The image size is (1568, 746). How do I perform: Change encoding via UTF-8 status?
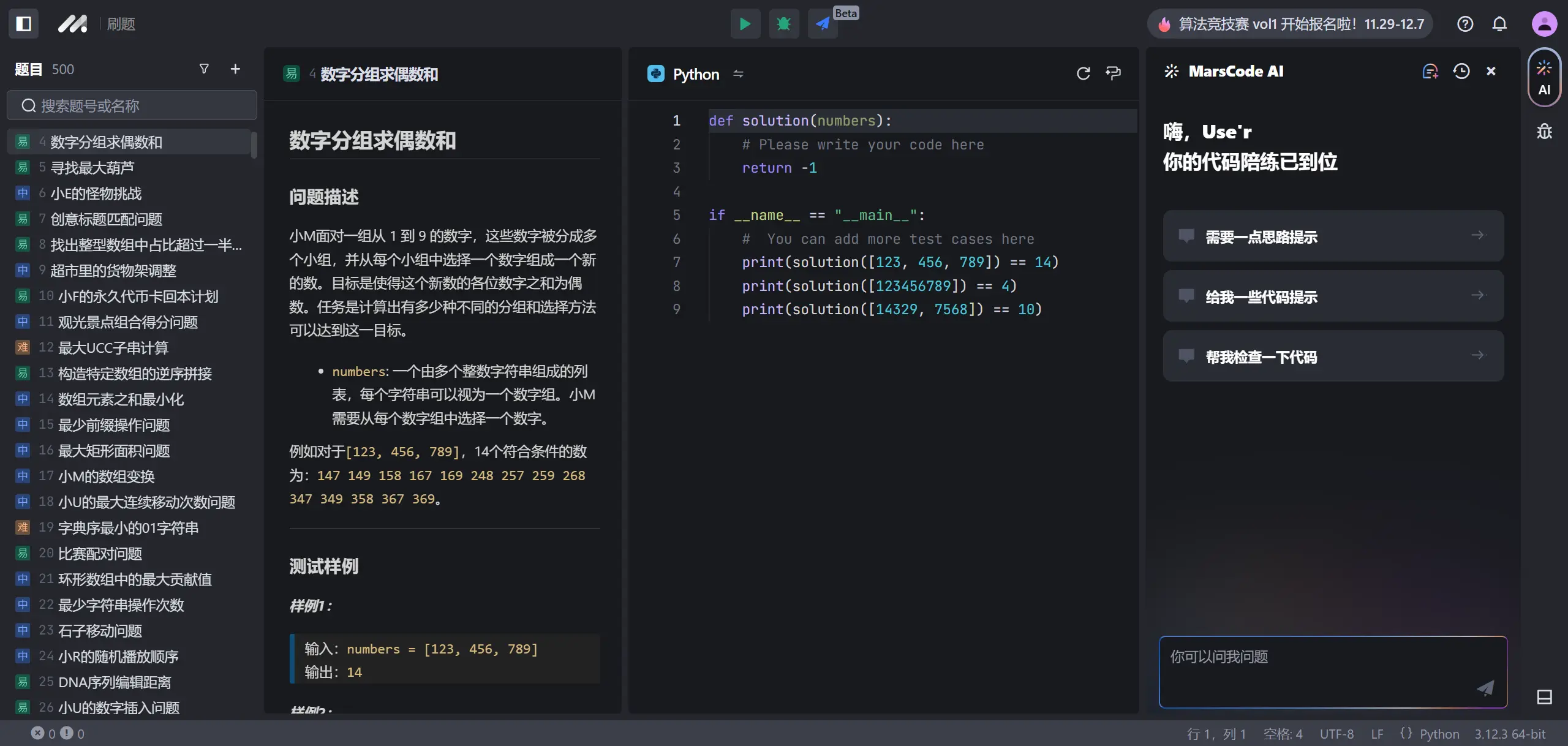pos(1336,734)
